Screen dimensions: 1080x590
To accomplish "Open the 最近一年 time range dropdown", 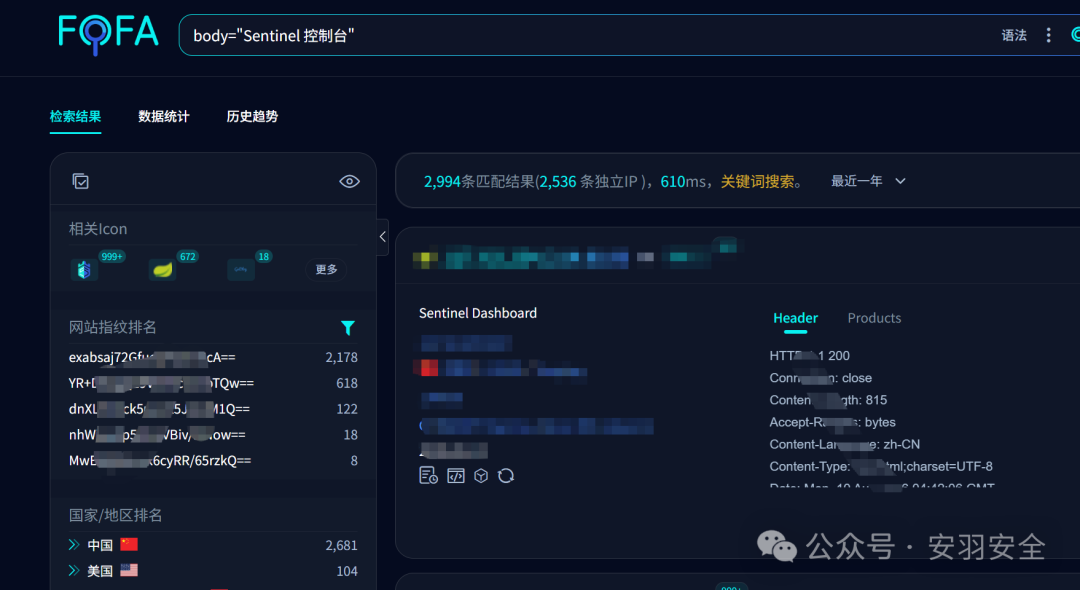I will [x=868, y=181].
